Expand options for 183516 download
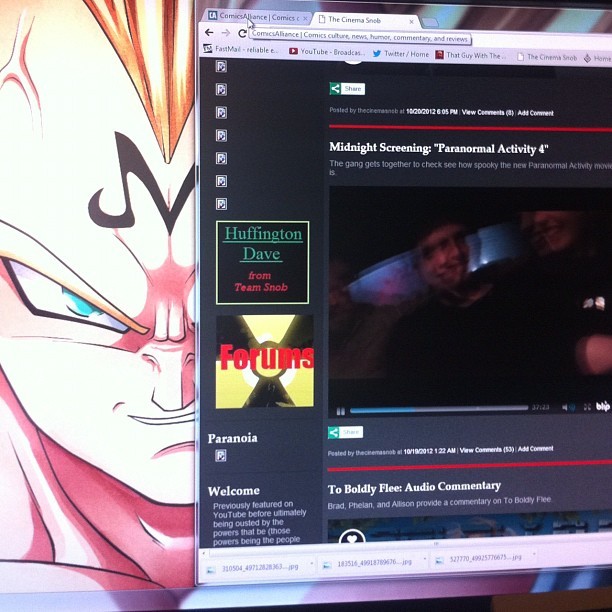Image resolution: width=612 pixels, height=612 pixels. (424, 559)
